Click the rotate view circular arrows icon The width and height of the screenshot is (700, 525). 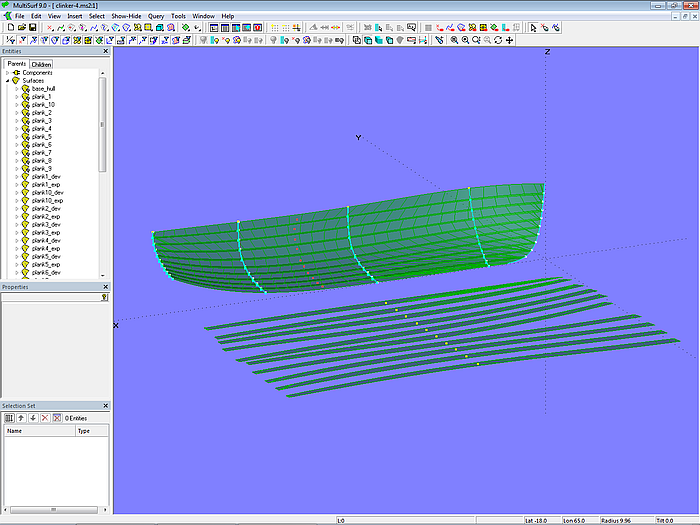[x=498, y=40]
